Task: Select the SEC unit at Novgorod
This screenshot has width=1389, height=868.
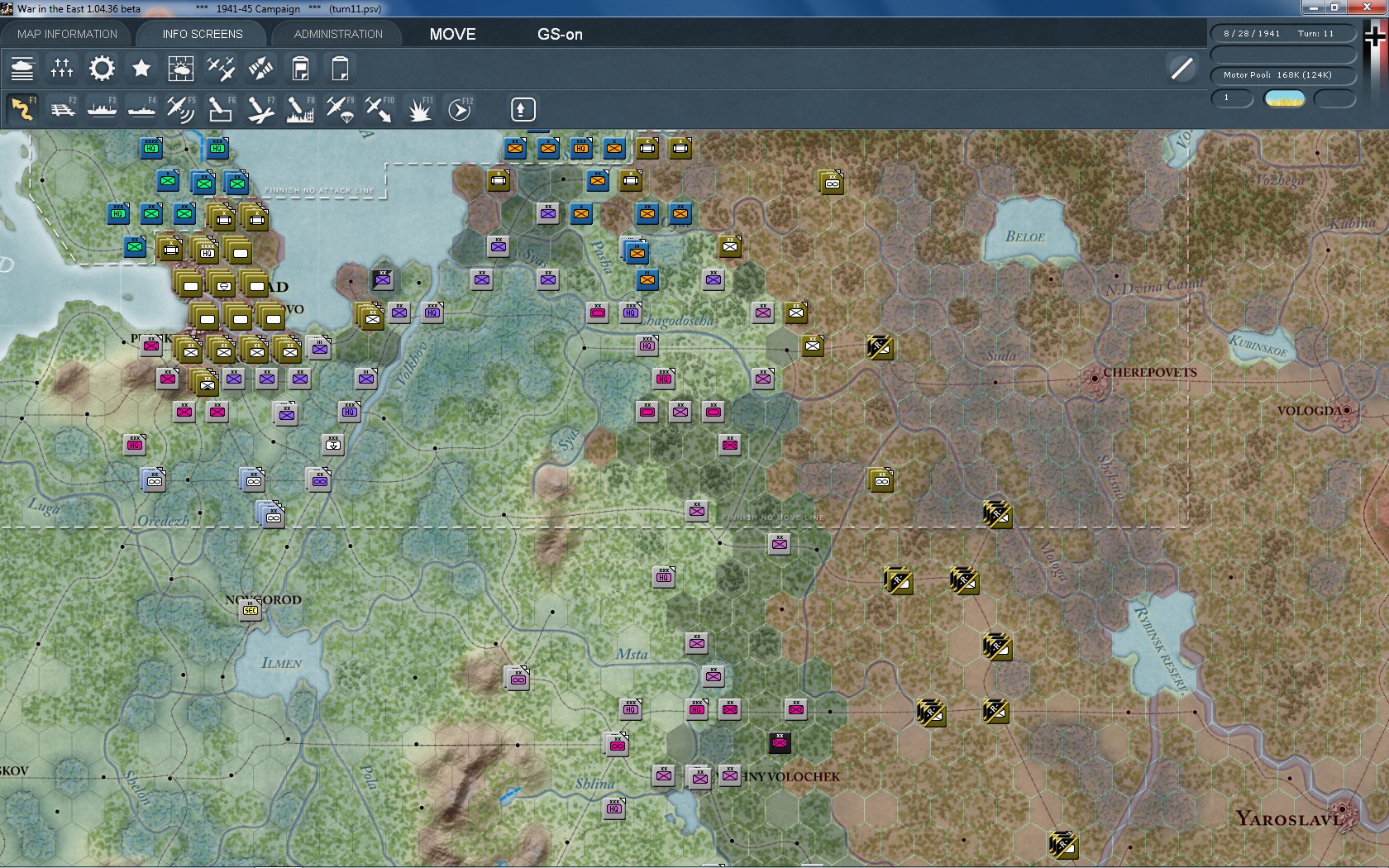Action: 251,611
